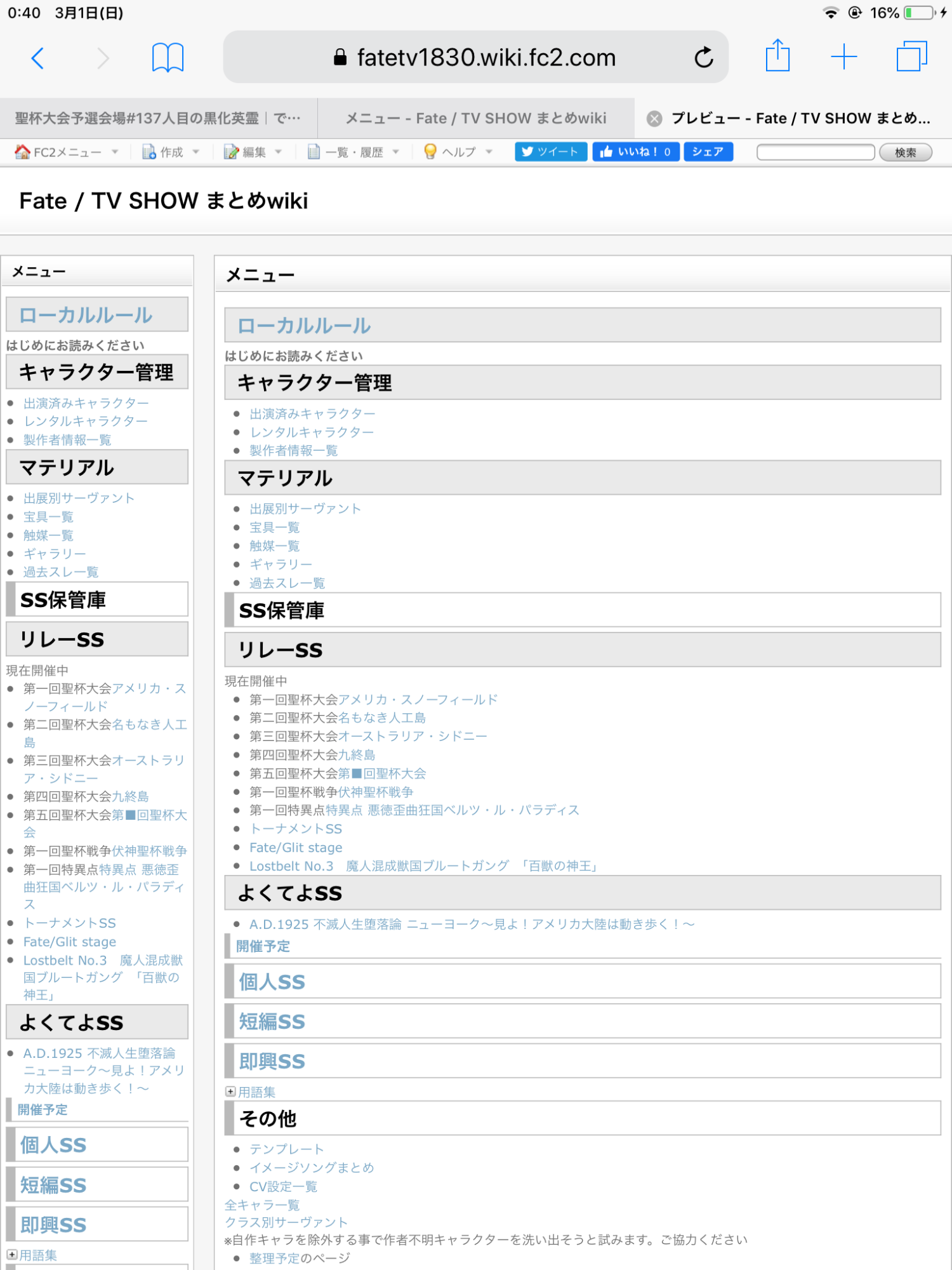Image resolution: width=952 pixels, height=1270 pixels.
Task: Show all open tabs overview icon
Action: [911, 57]
